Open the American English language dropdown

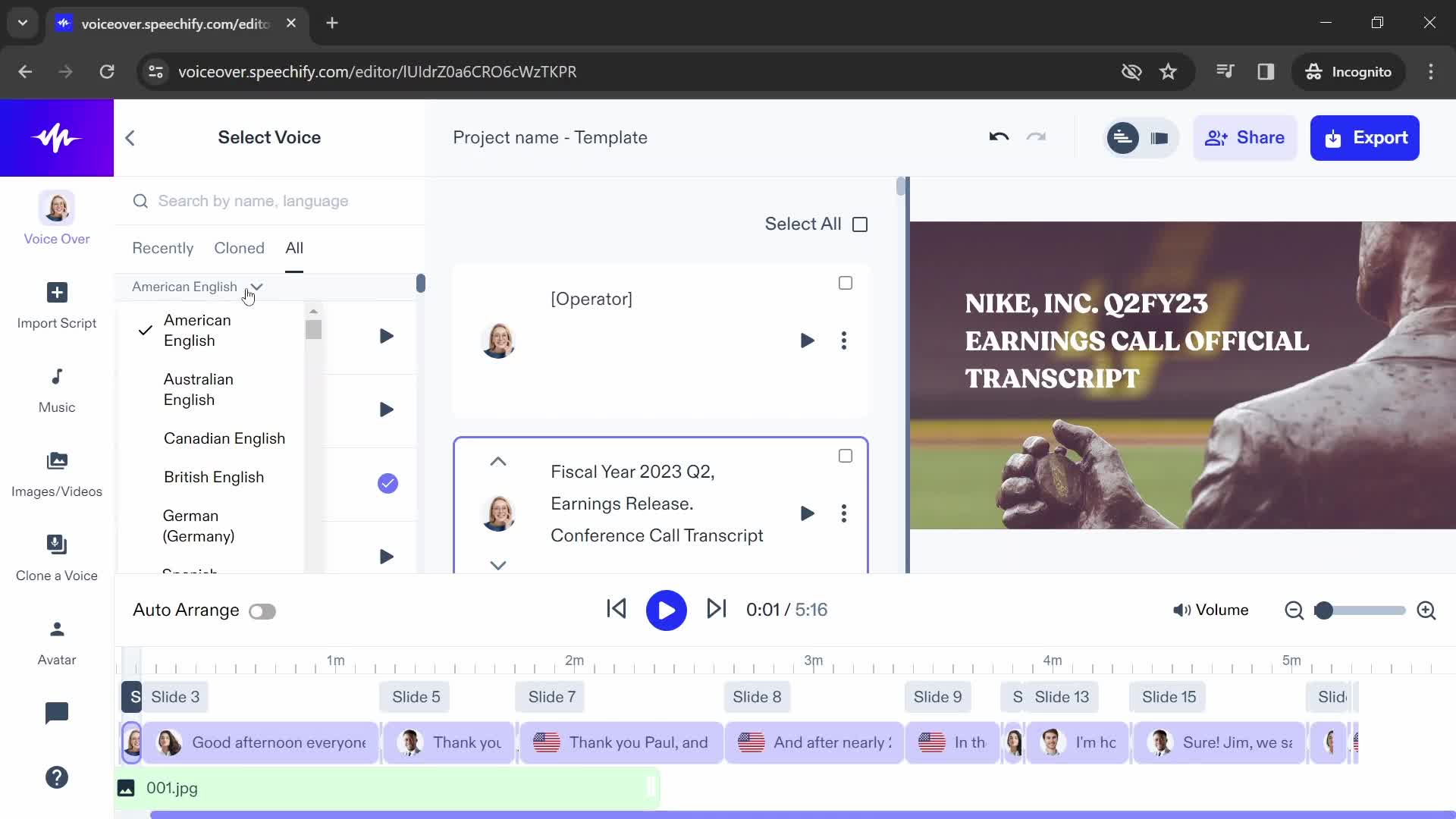coord(198,286)
